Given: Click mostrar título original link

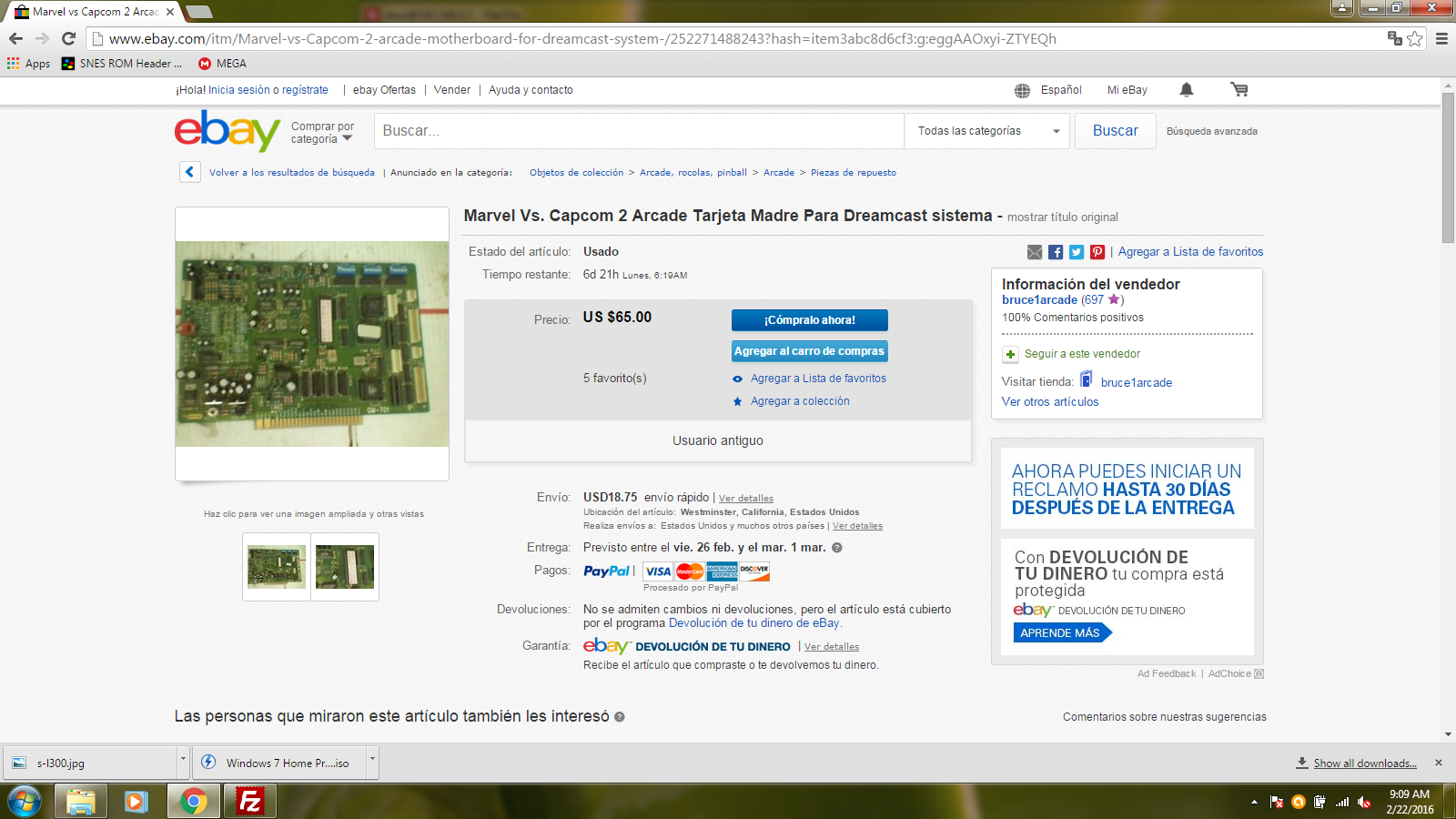Looking at the screenshot, I should (x=1062, y=217).
